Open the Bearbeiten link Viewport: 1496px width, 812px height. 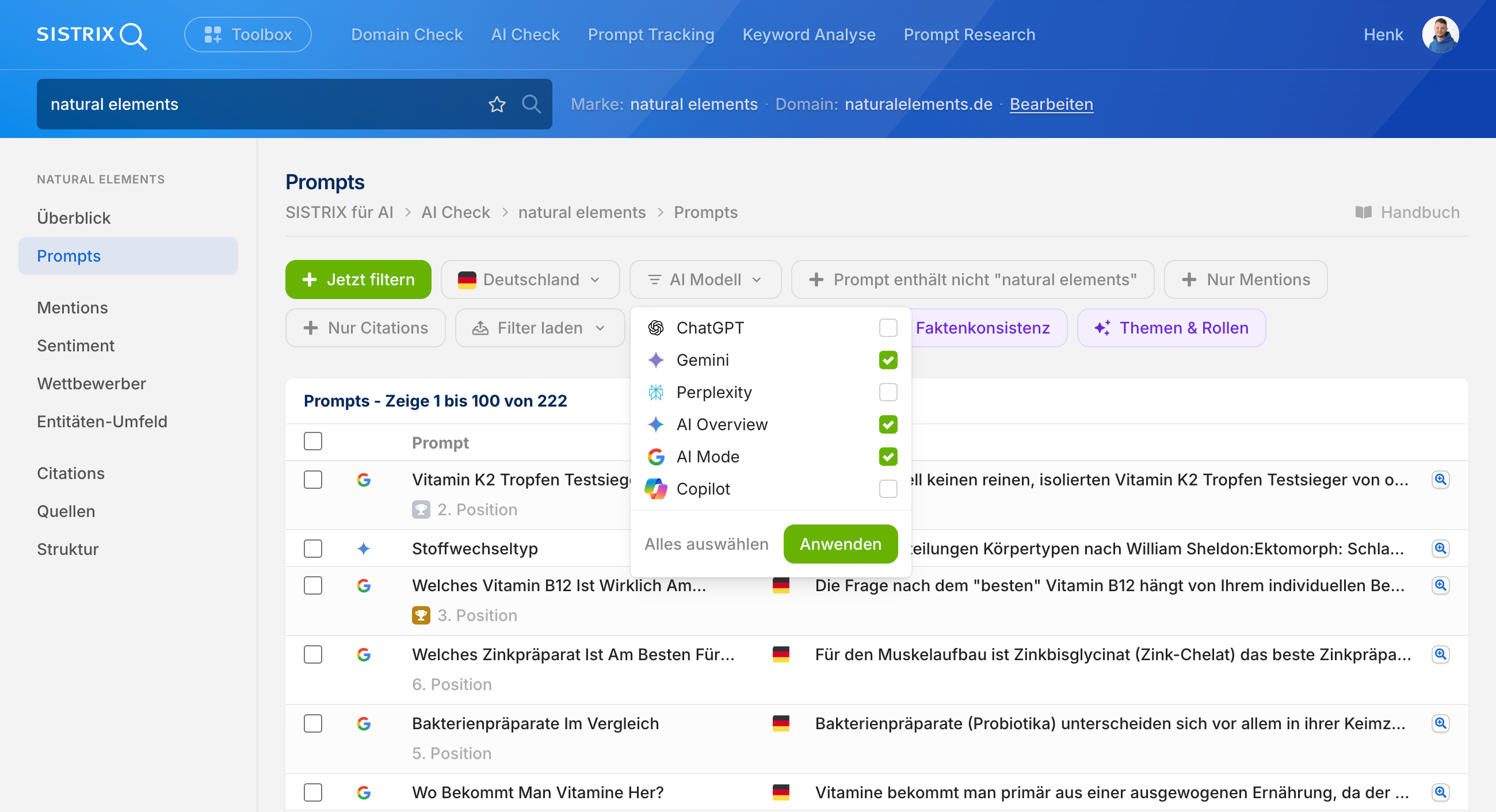pyautogui.click(x=1051, y=105)
